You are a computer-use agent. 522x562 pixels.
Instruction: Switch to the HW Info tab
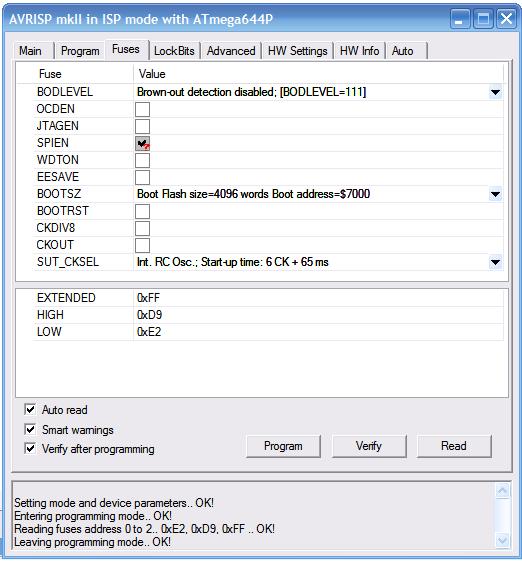(x=360, y=51)
